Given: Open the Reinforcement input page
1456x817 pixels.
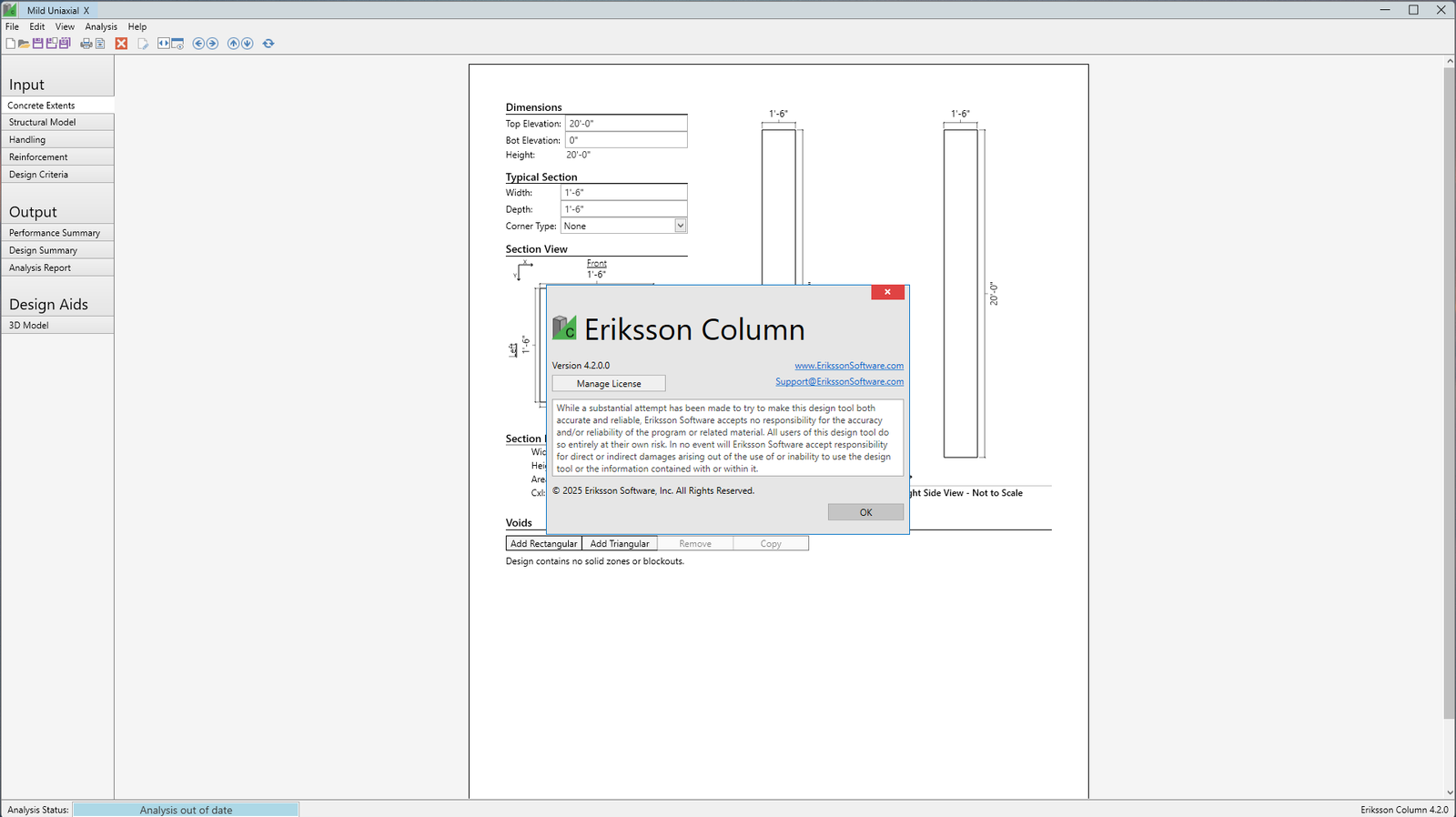Looking at the screenshot, I should (57, 156).
